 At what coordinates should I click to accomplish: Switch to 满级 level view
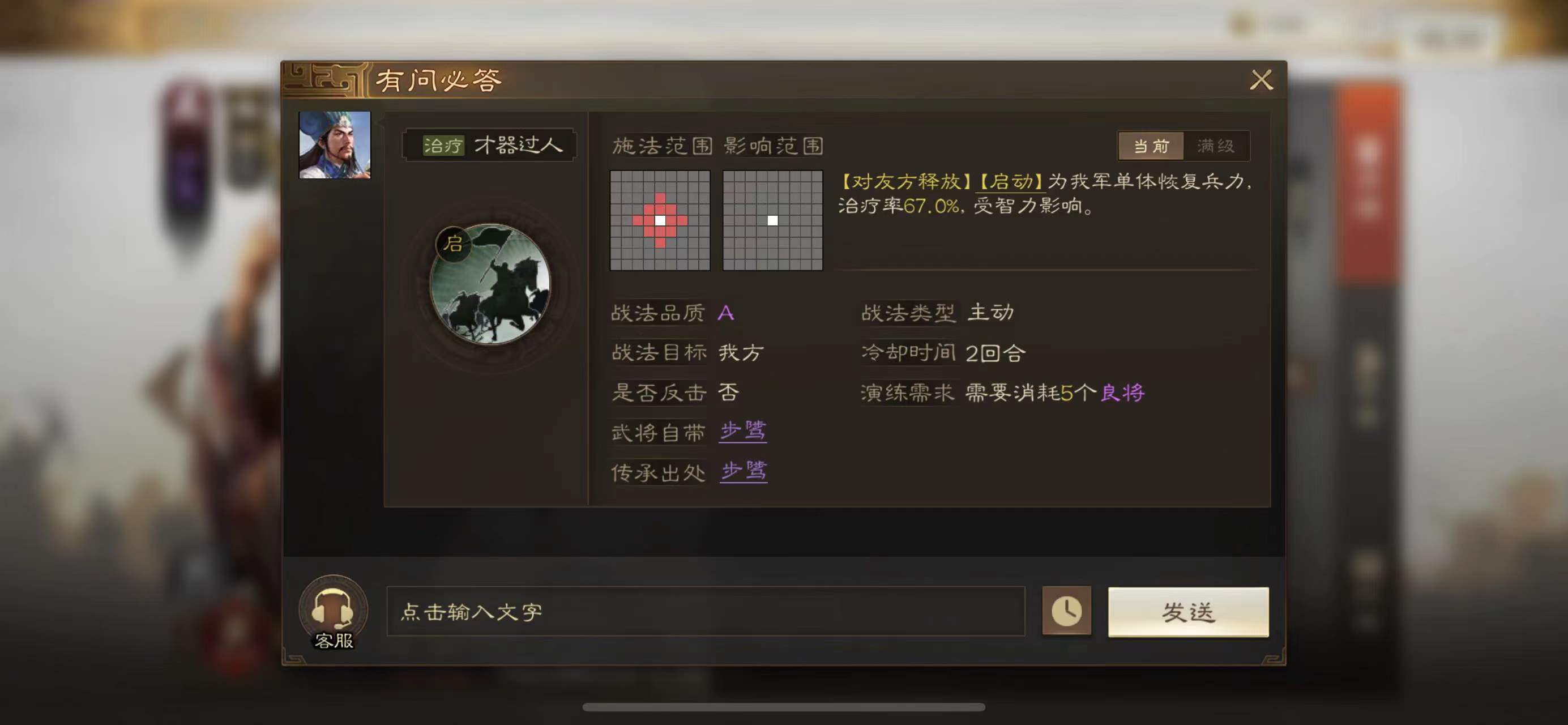(1216, 146)
